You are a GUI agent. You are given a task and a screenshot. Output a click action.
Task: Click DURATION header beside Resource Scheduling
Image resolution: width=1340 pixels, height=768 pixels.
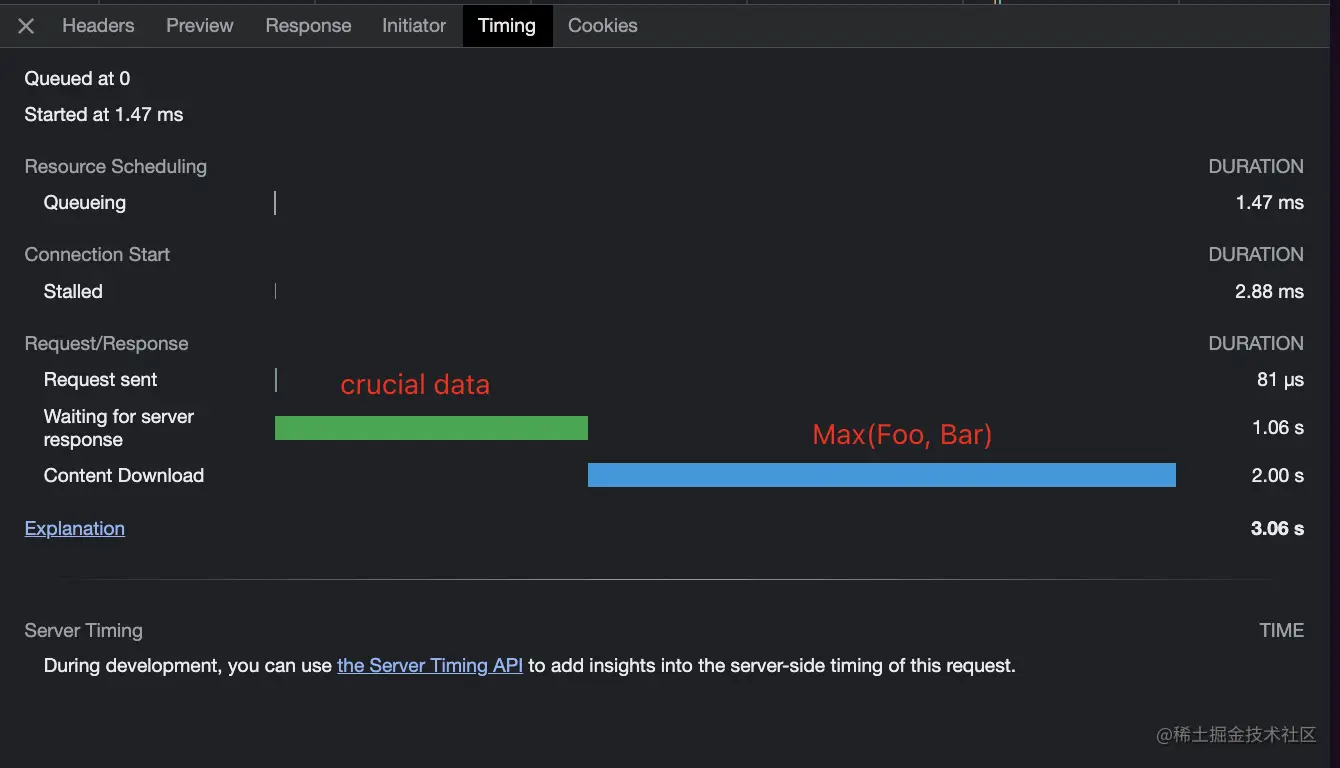click(1256, 167)
